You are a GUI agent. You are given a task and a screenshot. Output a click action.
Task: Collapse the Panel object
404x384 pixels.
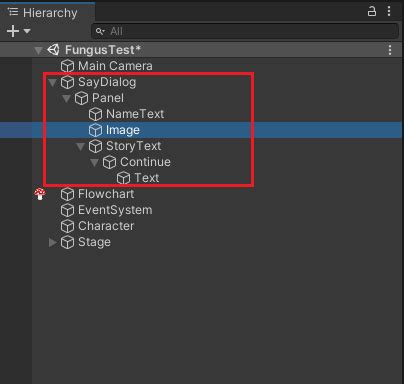coord(66,98)
